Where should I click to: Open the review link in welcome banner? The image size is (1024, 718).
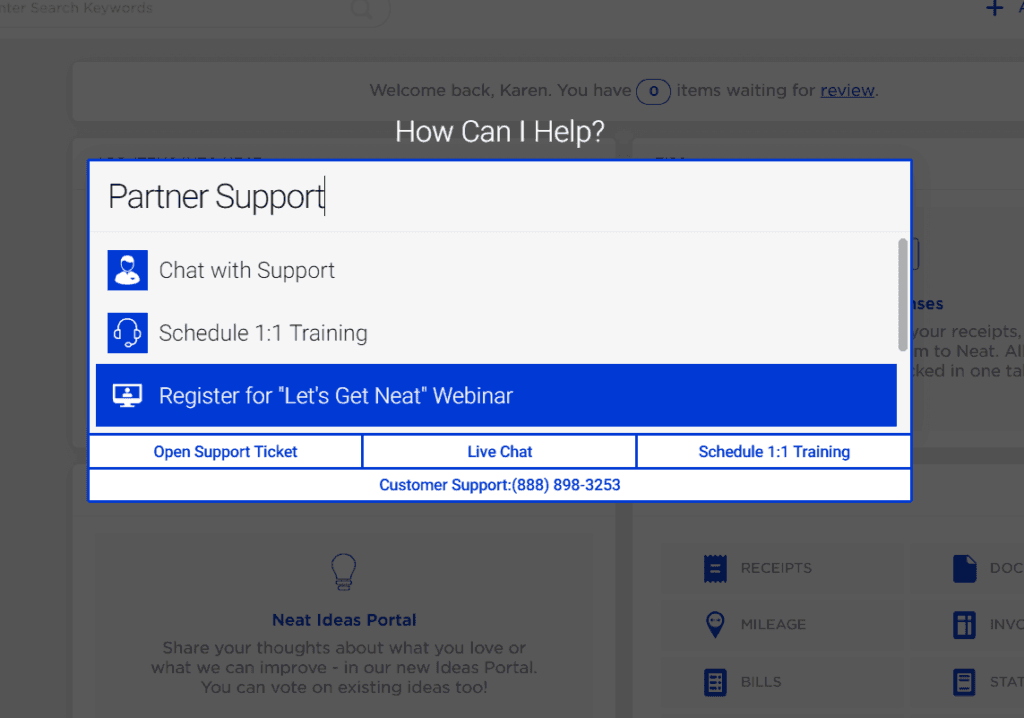[x=847, y=90]
